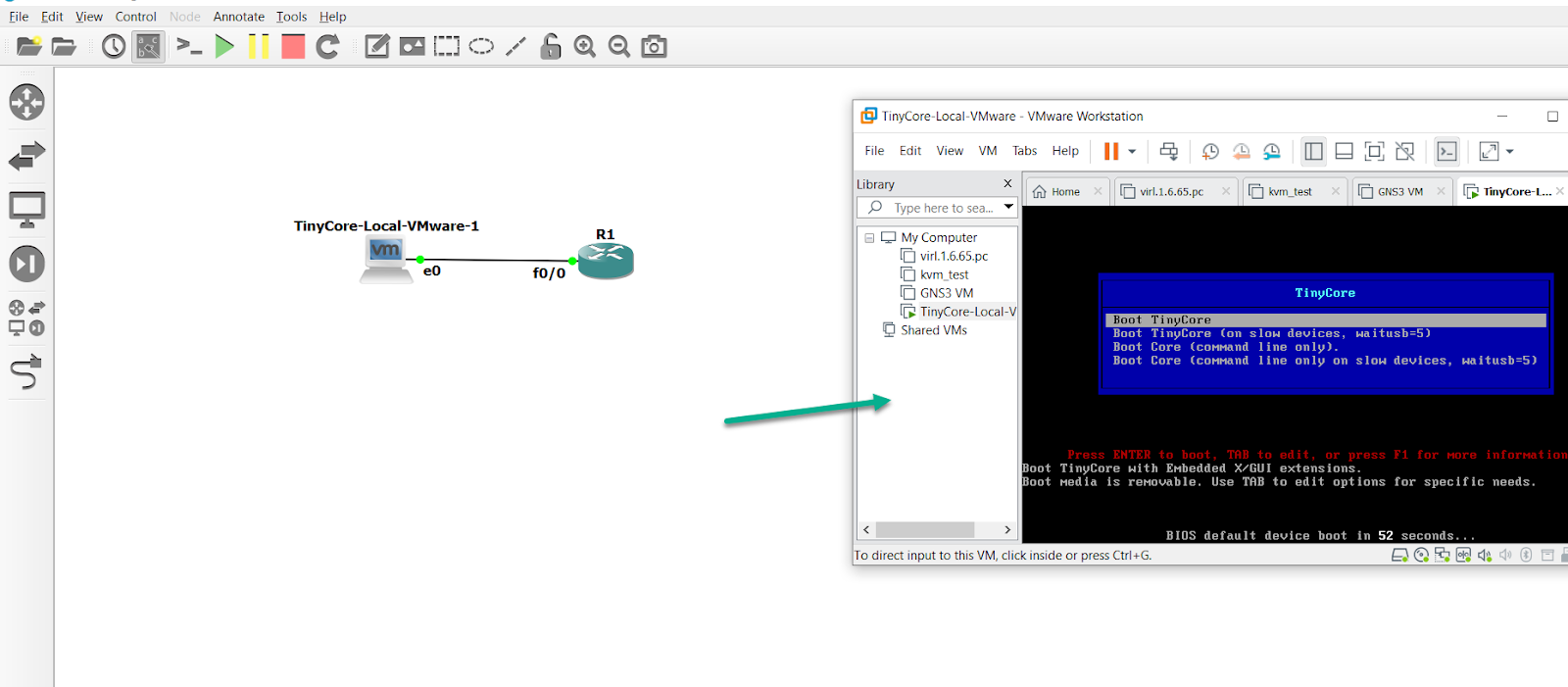Toggle VMware thumbnail bar icon
The width and height of the screenshot is (1568, 687).
coord(1345,151)
